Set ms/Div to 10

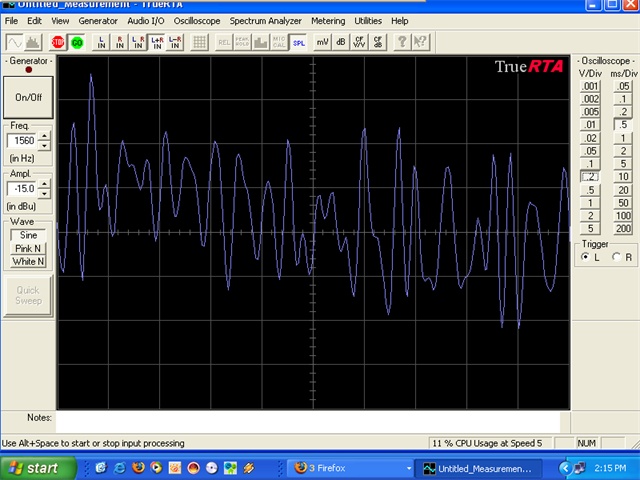(x=623, y=177)
